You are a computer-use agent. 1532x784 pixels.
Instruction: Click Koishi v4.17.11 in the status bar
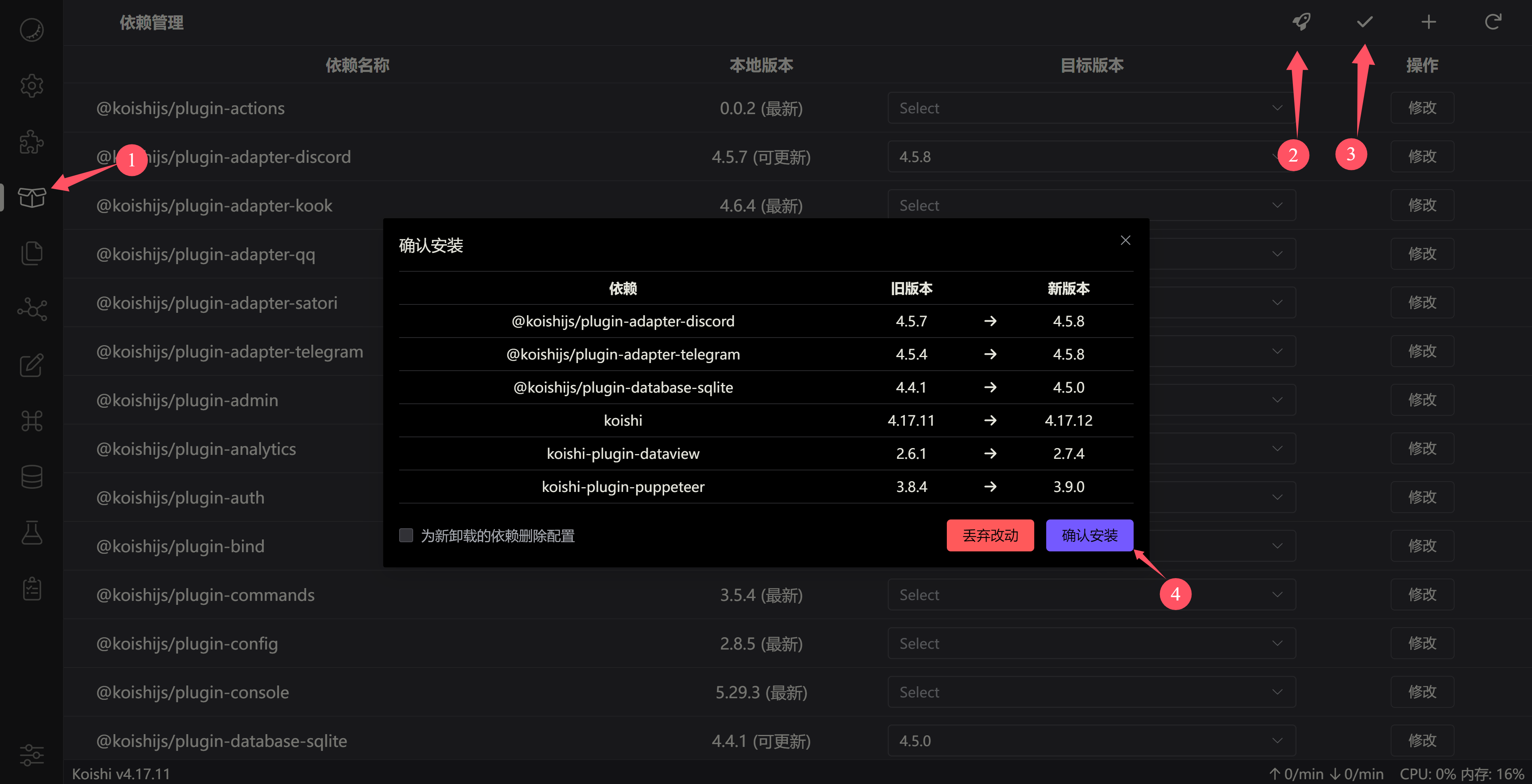[121, 773]
